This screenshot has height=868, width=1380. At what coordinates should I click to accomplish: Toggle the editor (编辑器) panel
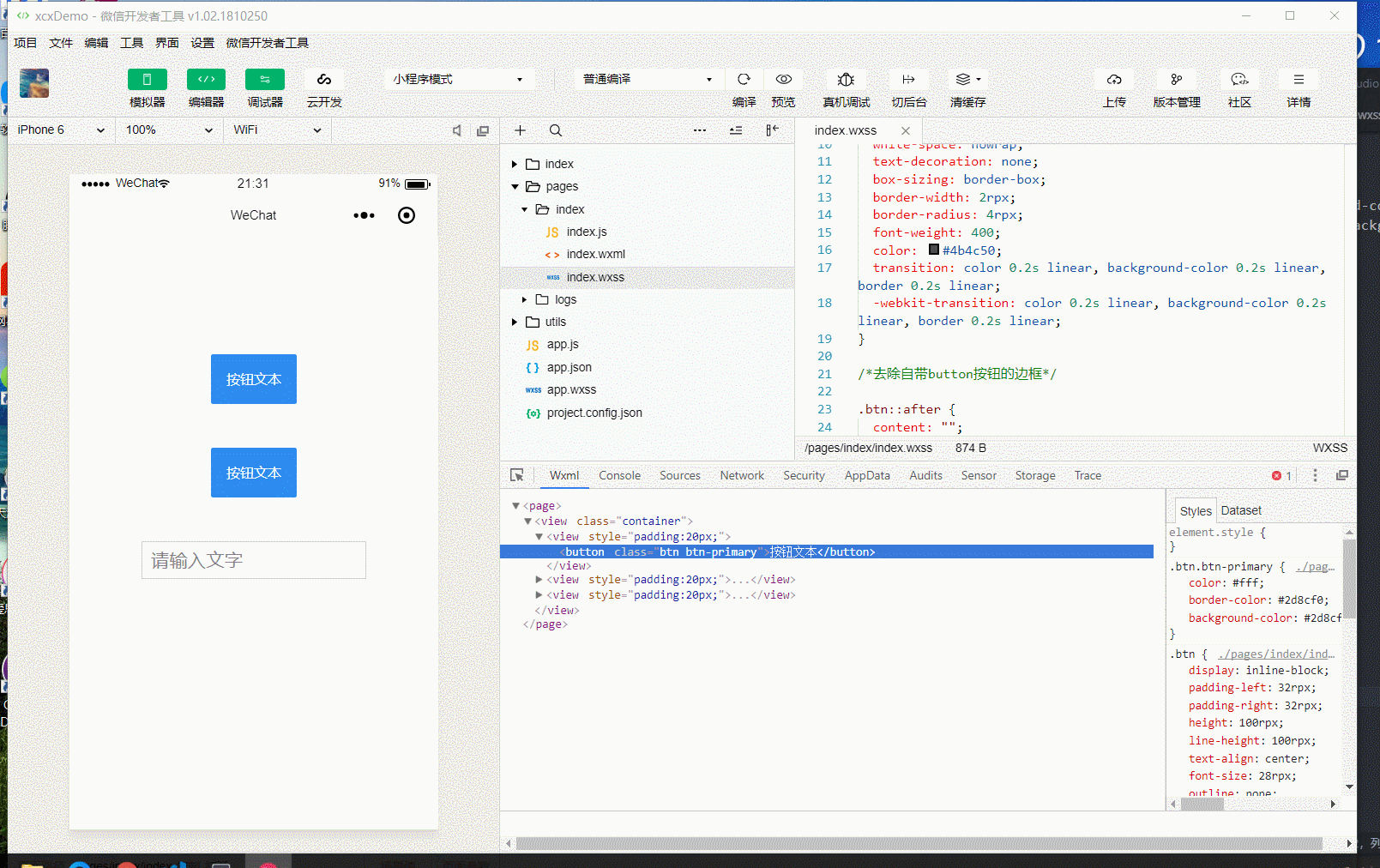point(206,80)
